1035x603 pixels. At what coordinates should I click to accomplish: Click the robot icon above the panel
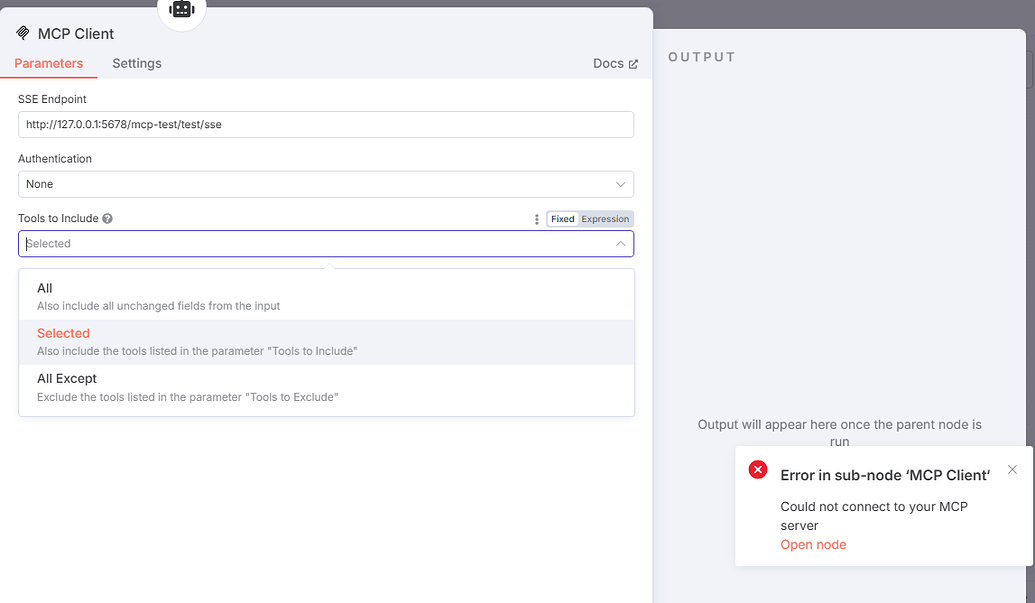tap(181, 10)
